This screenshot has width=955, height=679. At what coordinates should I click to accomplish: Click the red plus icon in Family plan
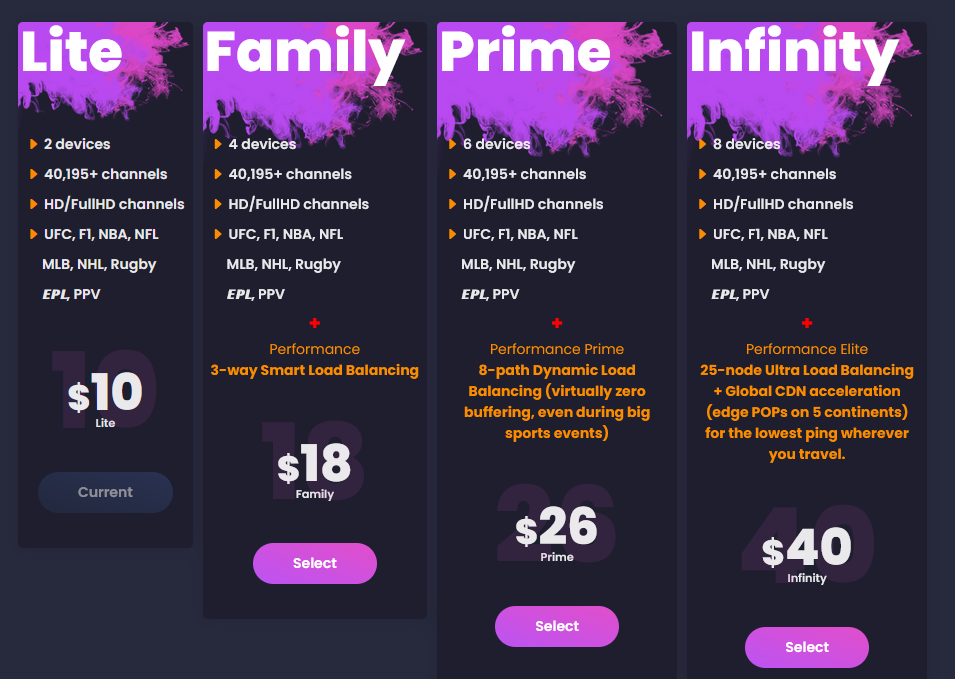click(315, 323)
